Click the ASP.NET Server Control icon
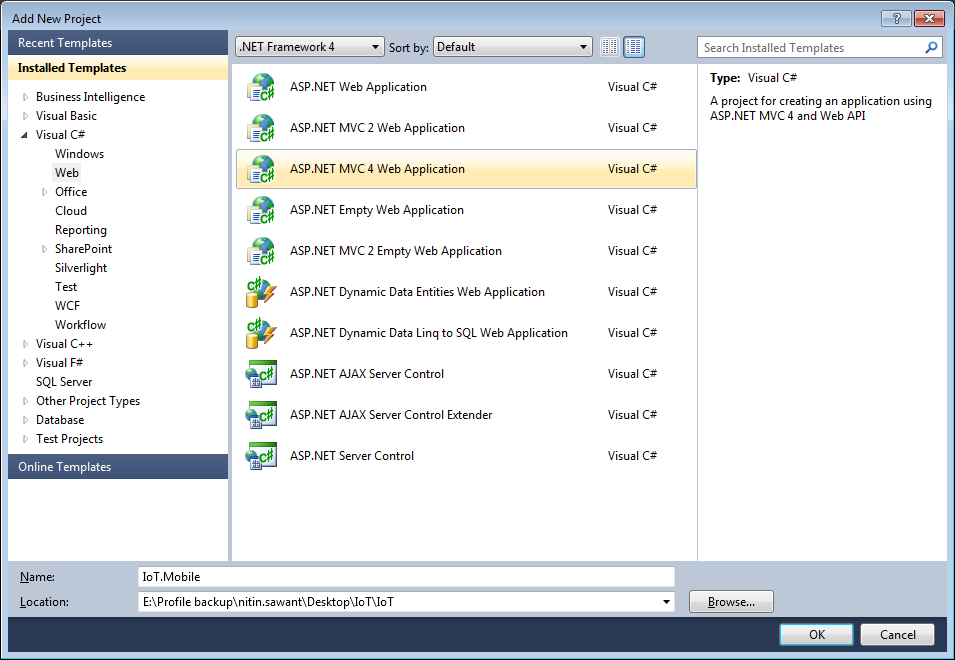Image resolution: width=955 pixels, height=660 pixels. coord(261,455)
